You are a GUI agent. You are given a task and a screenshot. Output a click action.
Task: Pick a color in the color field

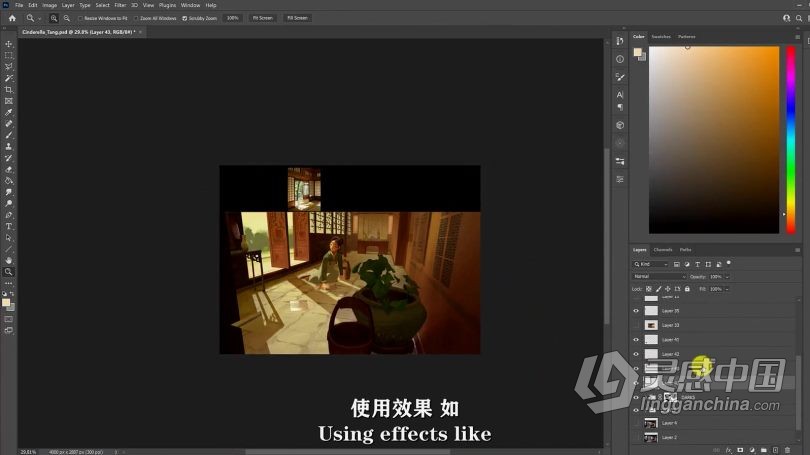[x=714, y=140]
